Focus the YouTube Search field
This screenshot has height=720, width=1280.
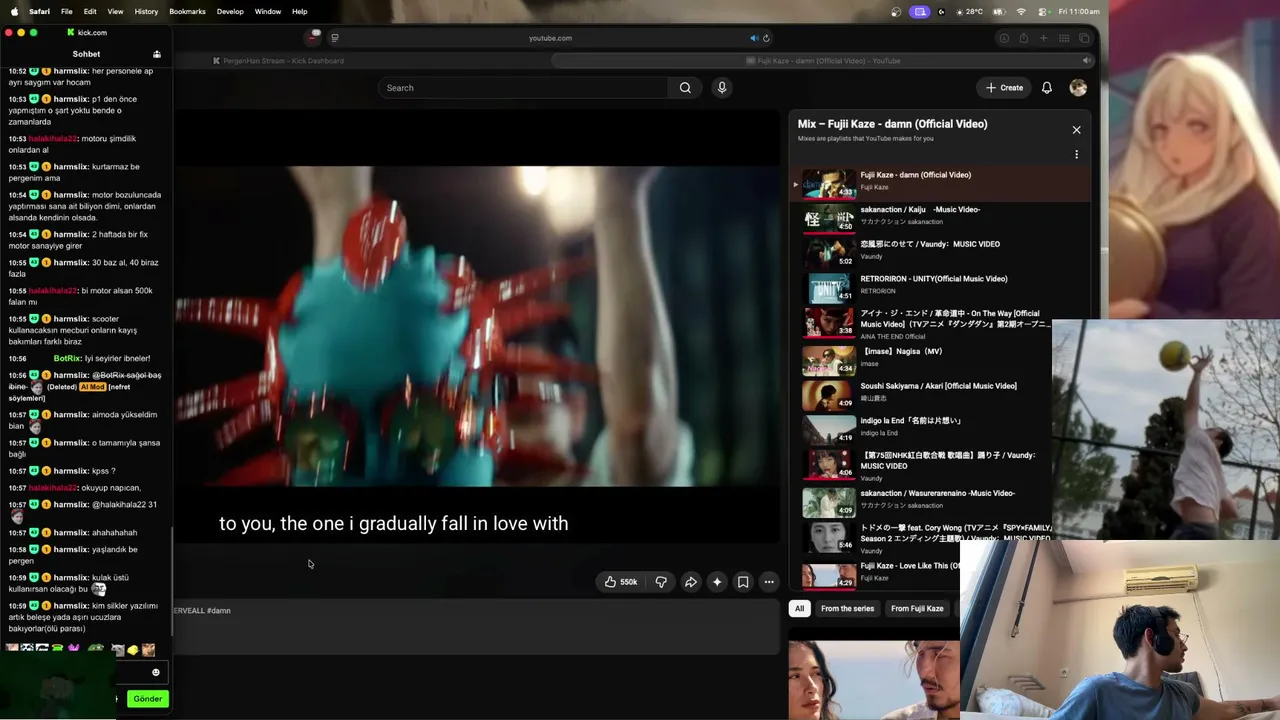tap(522, 88)
